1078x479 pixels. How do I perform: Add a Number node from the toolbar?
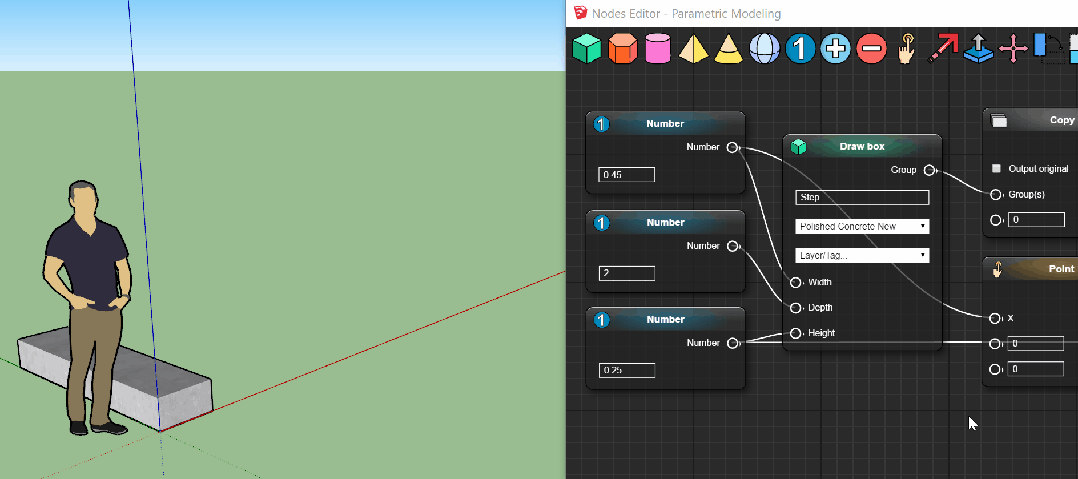(800, 48)
